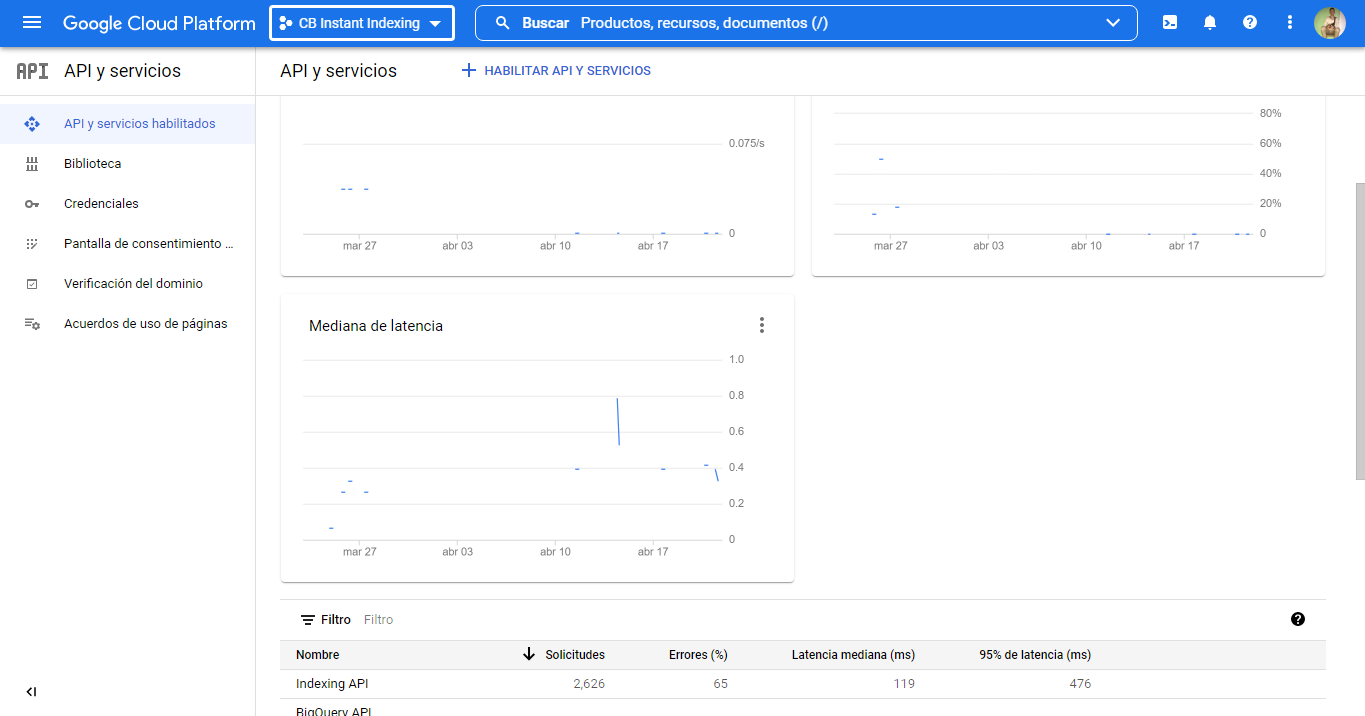Sort by 95% de latencia (ms) column
This screenshot has height=716, width=1365.
click(x=1035, y=655)
